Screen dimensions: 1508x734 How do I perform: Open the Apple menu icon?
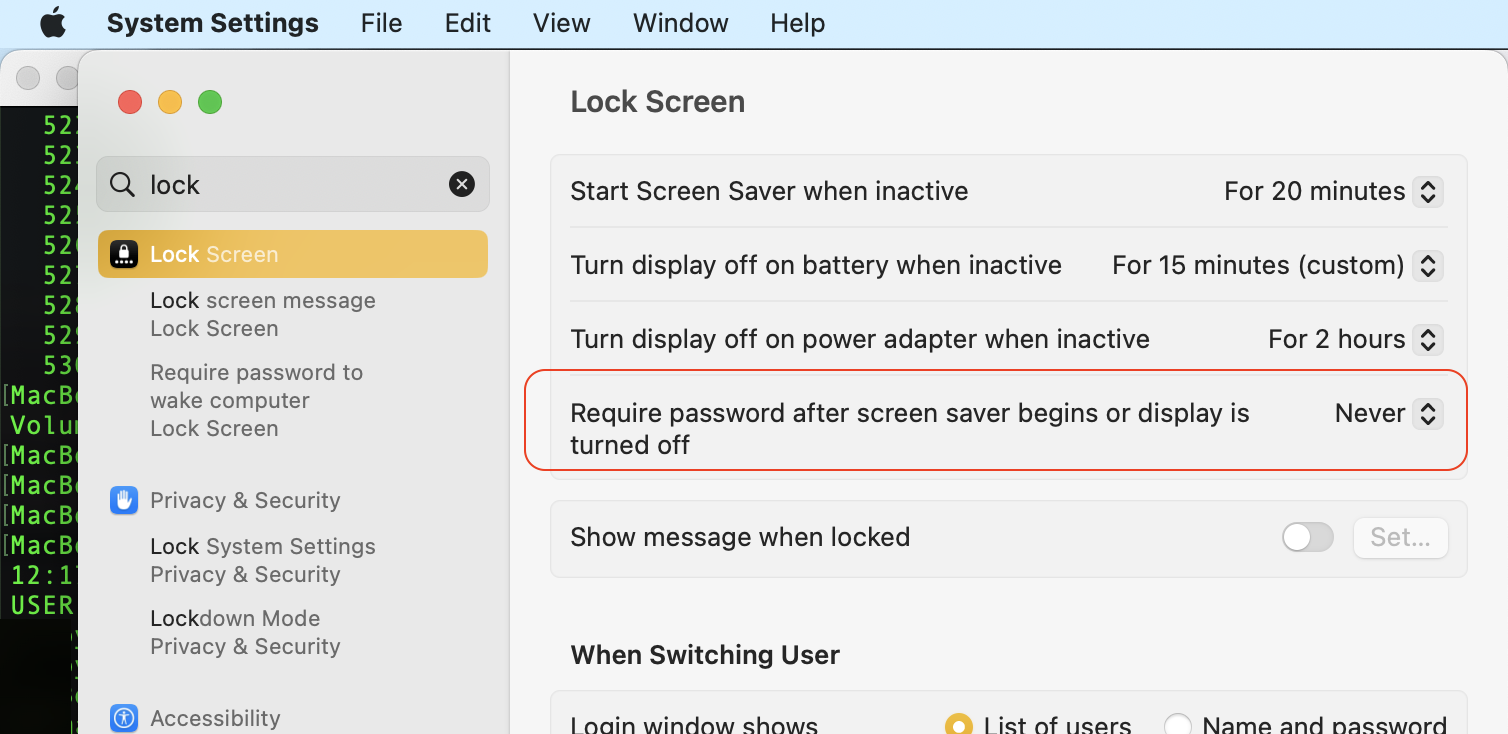52,23
